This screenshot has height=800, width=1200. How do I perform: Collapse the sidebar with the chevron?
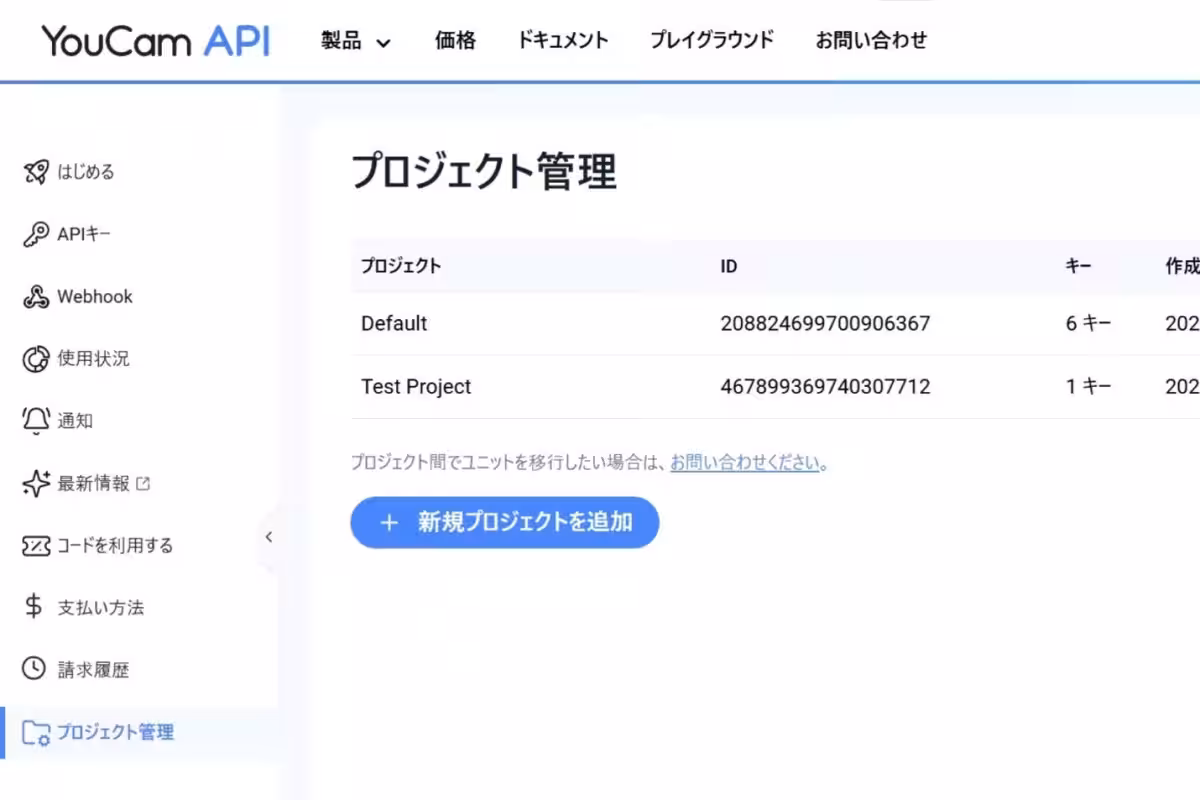pos(268,537)
